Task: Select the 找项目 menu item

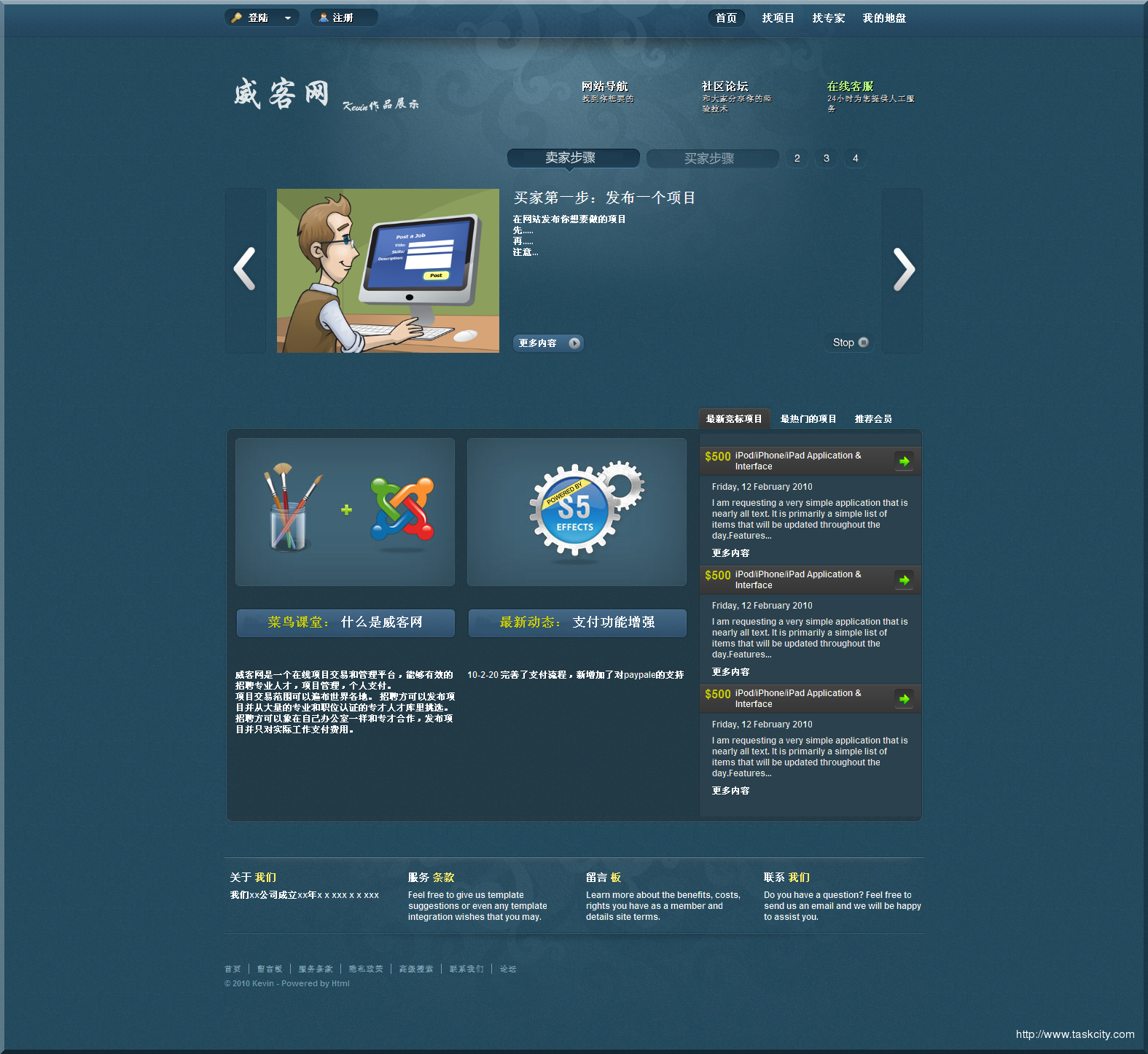Action: [x=778, y=18]
